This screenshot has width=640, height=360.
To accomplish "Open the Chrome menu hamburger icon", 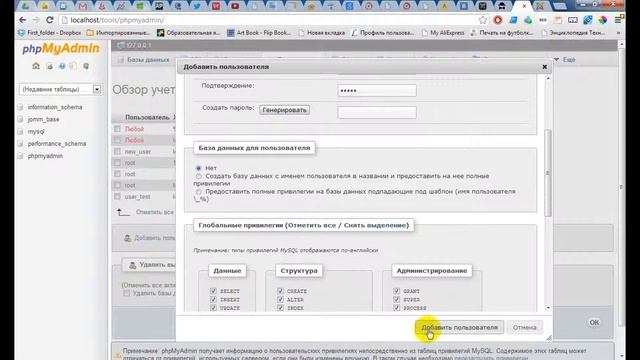I will [619, 20].
